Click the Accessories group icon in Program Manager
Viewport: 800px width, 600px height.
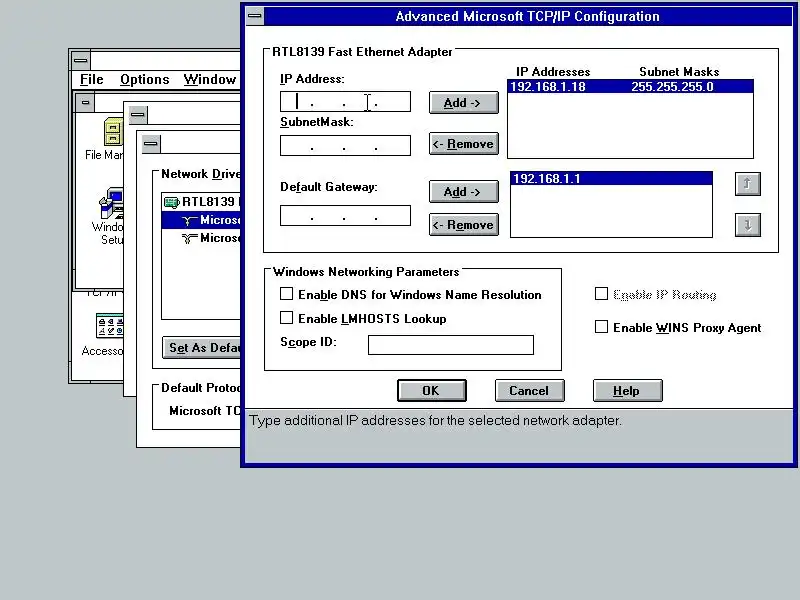coord(110,326)
